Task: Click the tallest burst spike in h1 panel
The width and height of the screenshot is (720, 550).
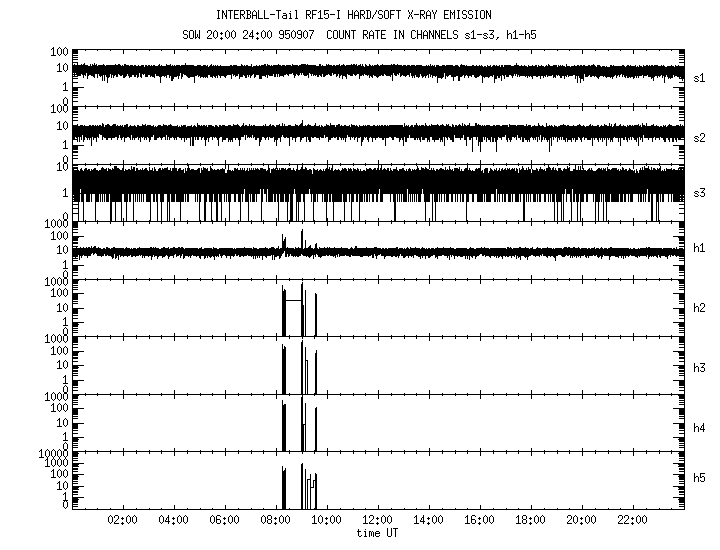Action: coord(302,235)
